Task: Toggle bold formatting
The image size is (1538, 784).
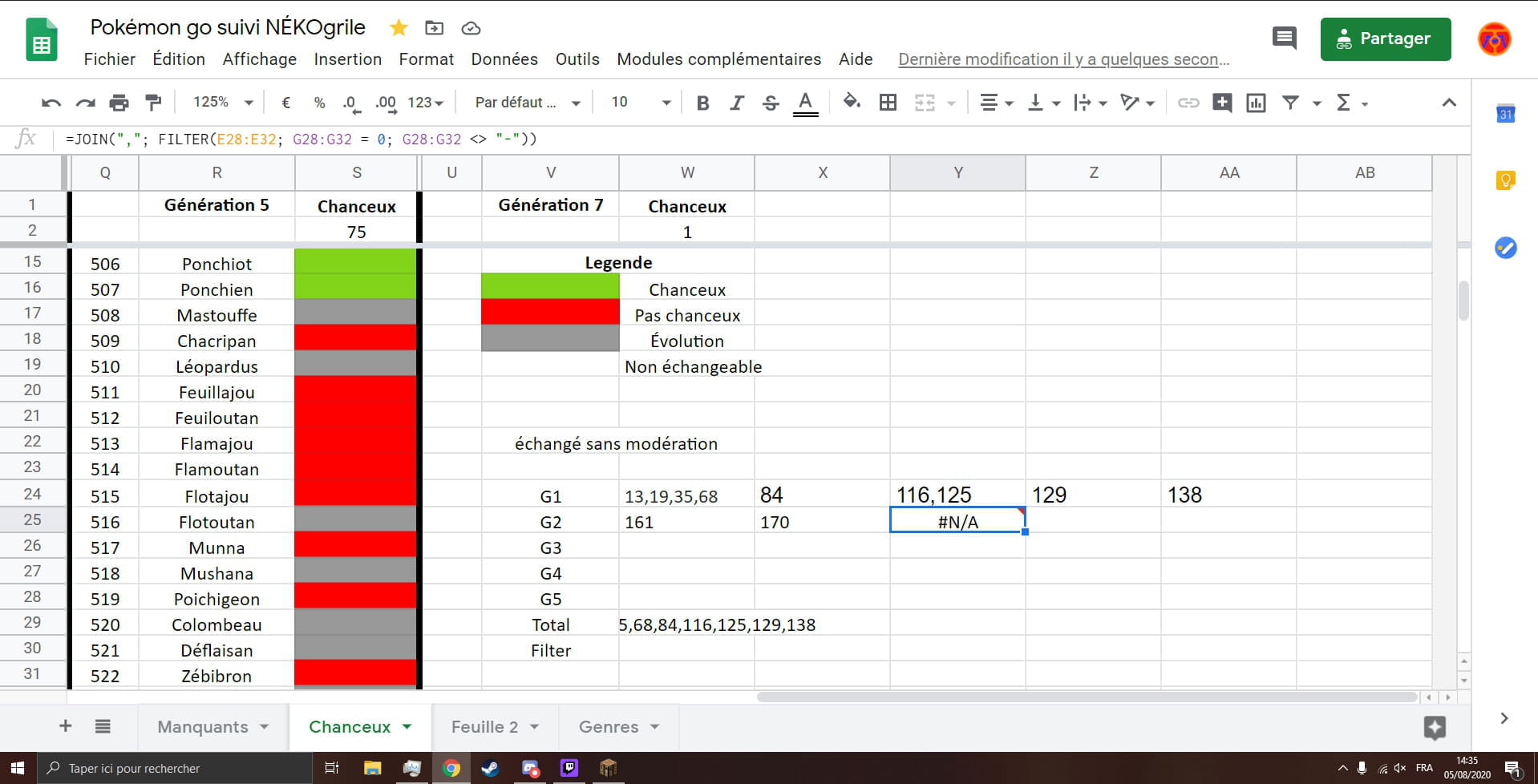Action: pos(702,103)
